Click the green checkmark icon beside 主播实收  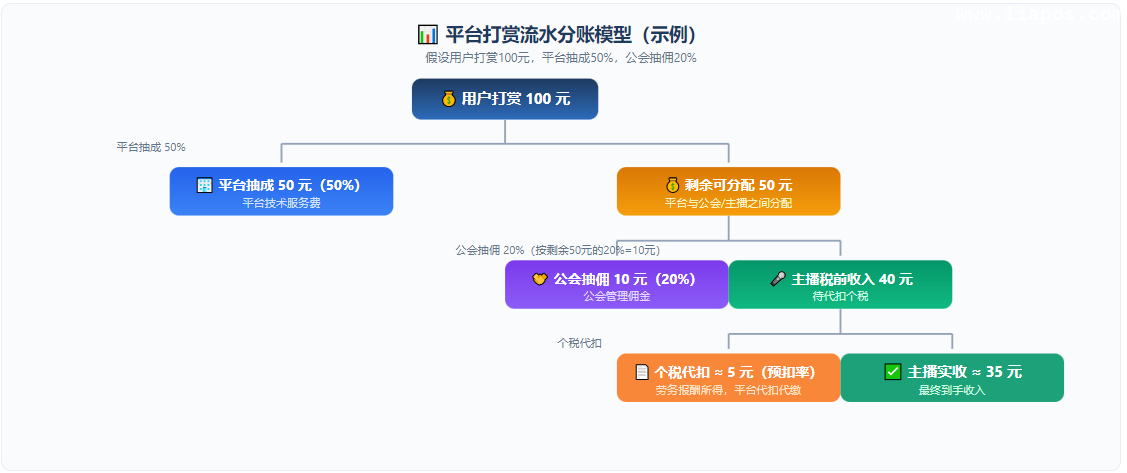tap(893, 372)
